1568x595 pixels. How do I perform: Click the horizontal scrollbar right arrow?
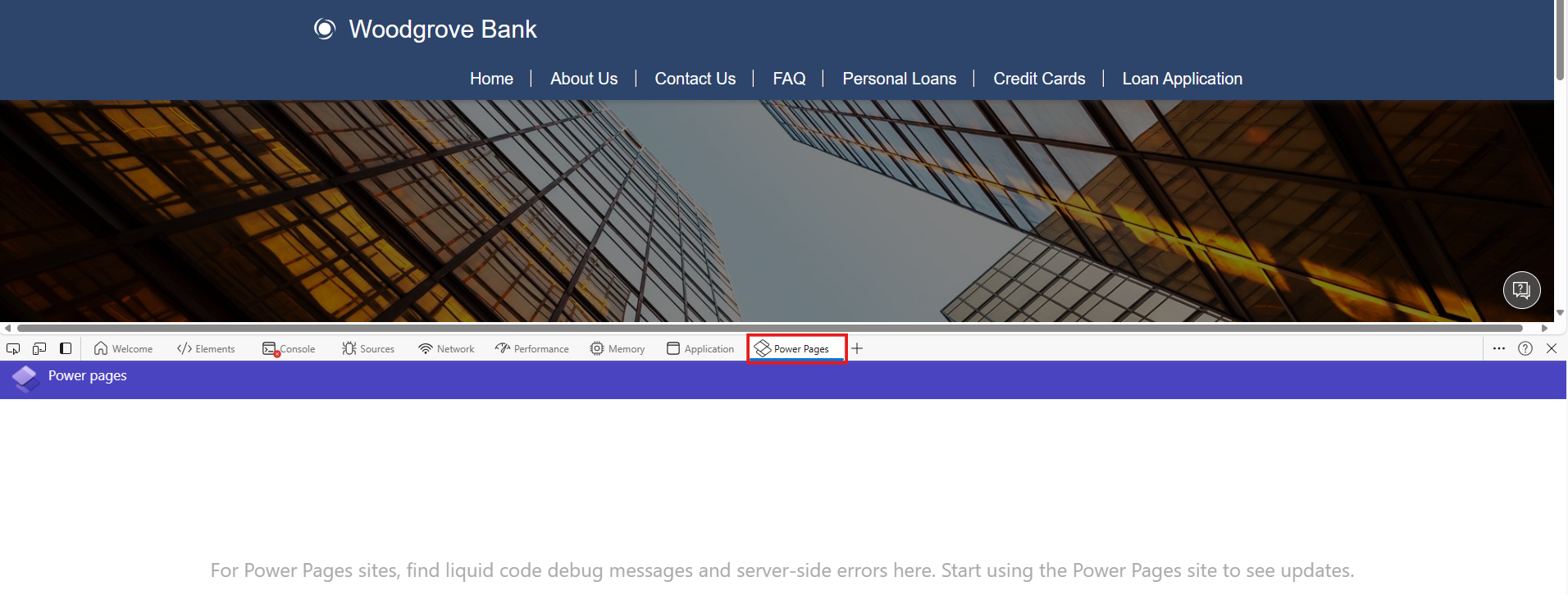1544,328
